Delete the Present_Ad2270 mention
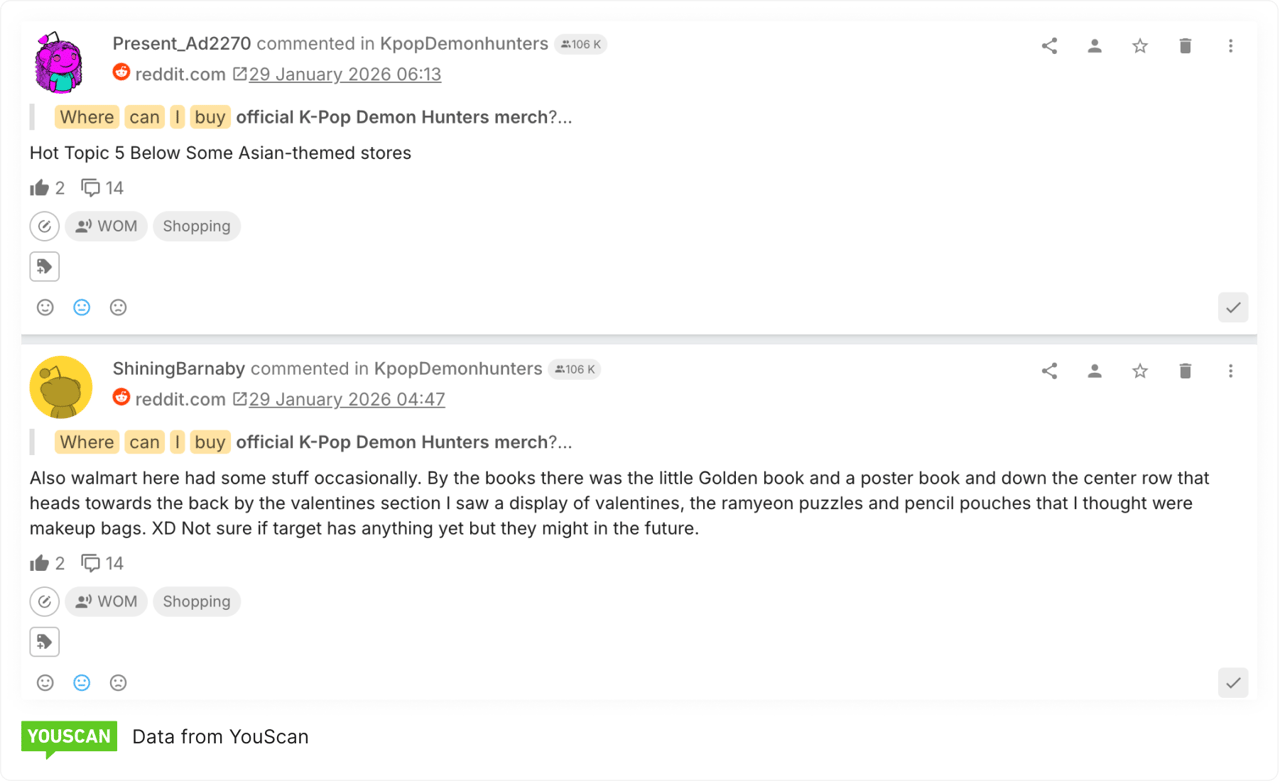This screenshot has width=1280, height=781. click(x=1185, y=45)
